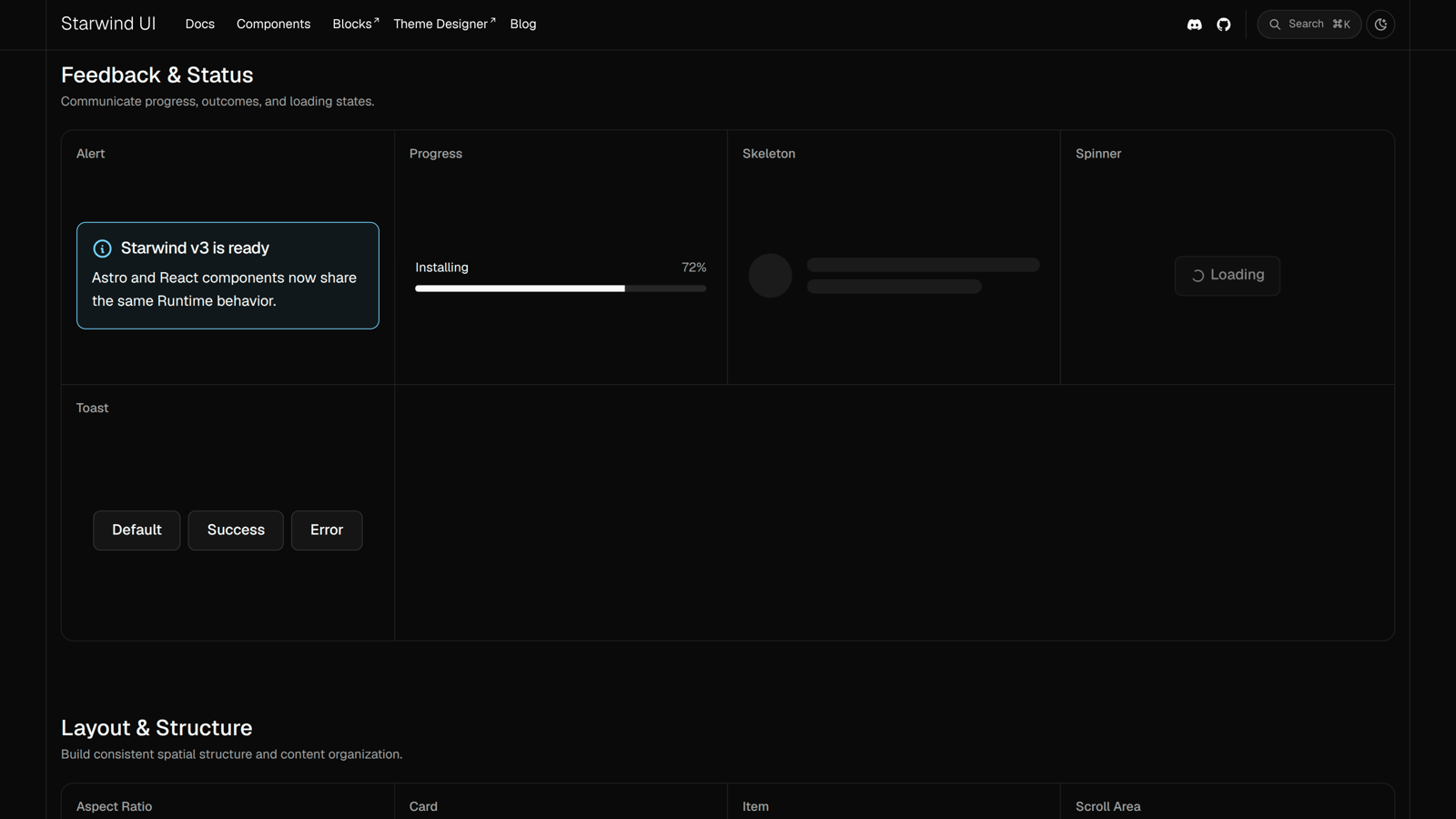The height and width of the screenshot is (819, 1456).
Task: Click the Alert card label
Action: [90, 154]
